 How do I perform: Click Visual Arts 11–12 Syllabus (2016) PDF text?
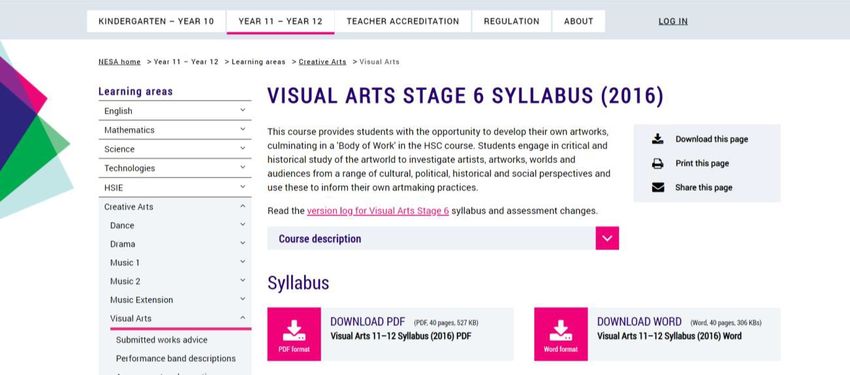tap(401, 336)
